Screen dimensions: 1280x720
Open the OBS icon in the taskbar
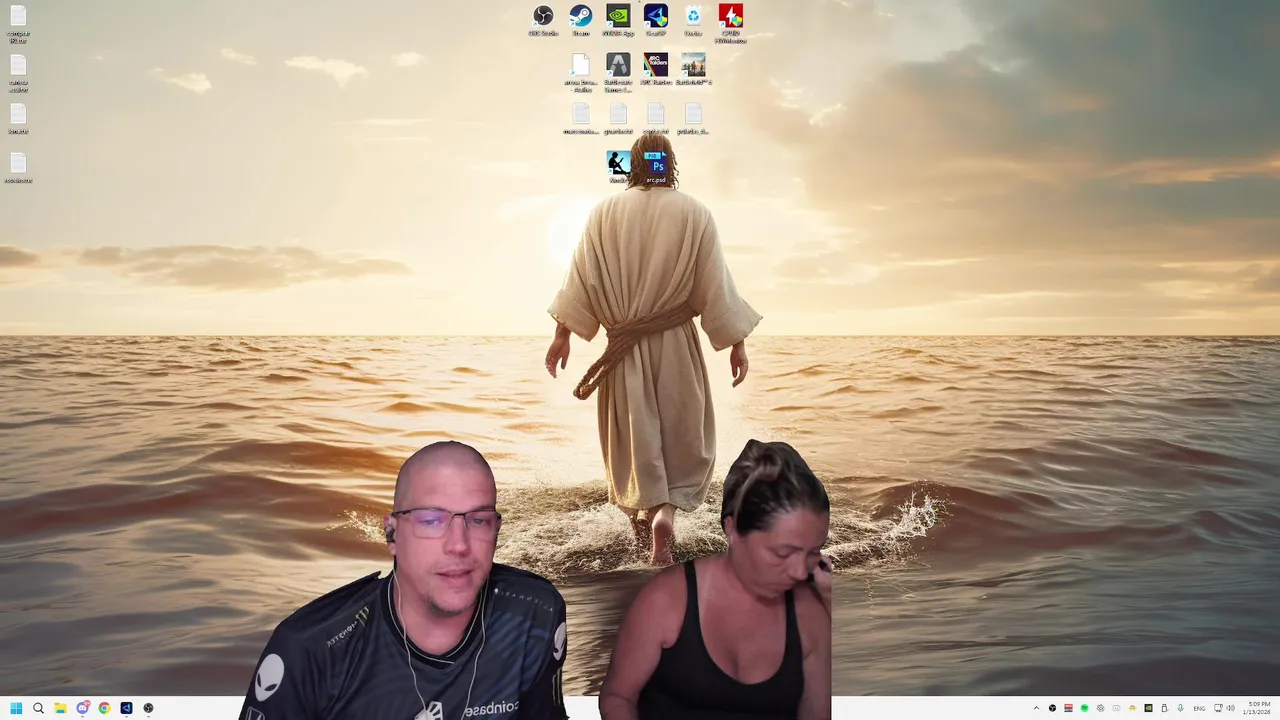[148, 708]
